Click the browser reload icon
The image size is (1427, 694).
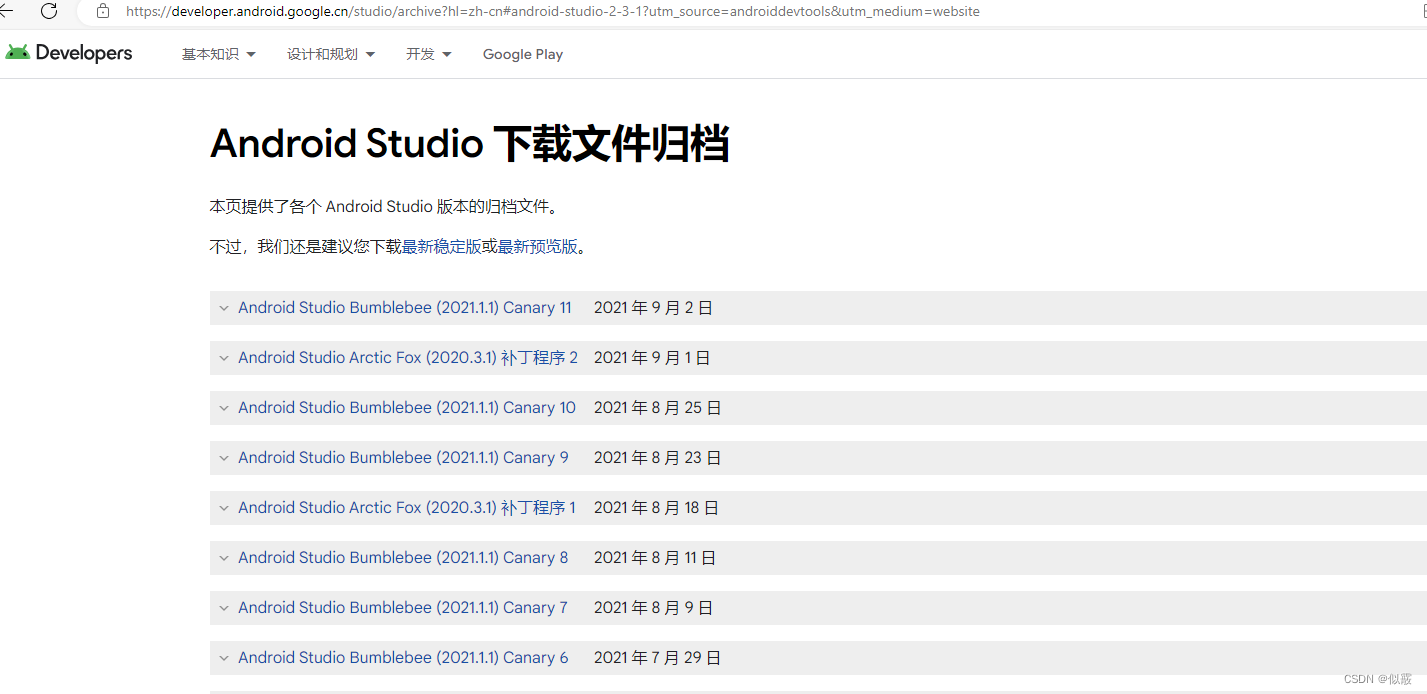tap(49, 11)
